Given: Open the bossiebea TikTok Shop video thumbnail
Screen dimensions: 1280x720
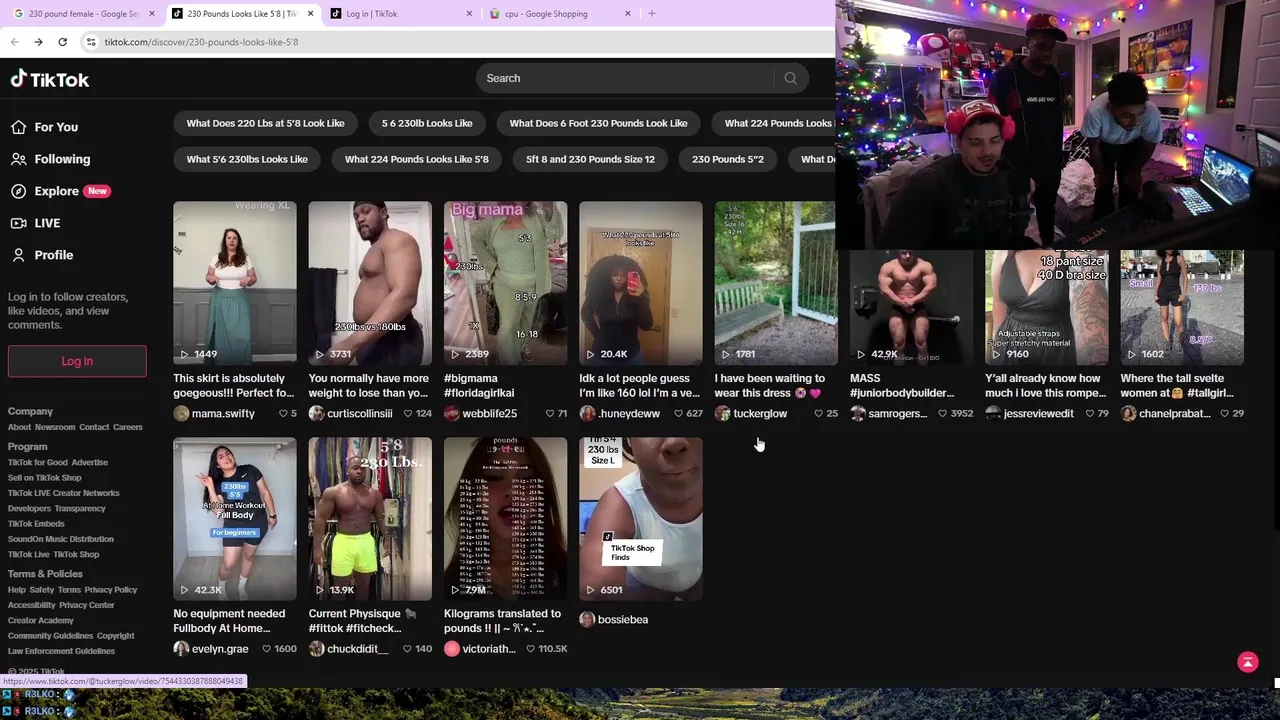Looking at the screenshot, I should pos(641,519).
